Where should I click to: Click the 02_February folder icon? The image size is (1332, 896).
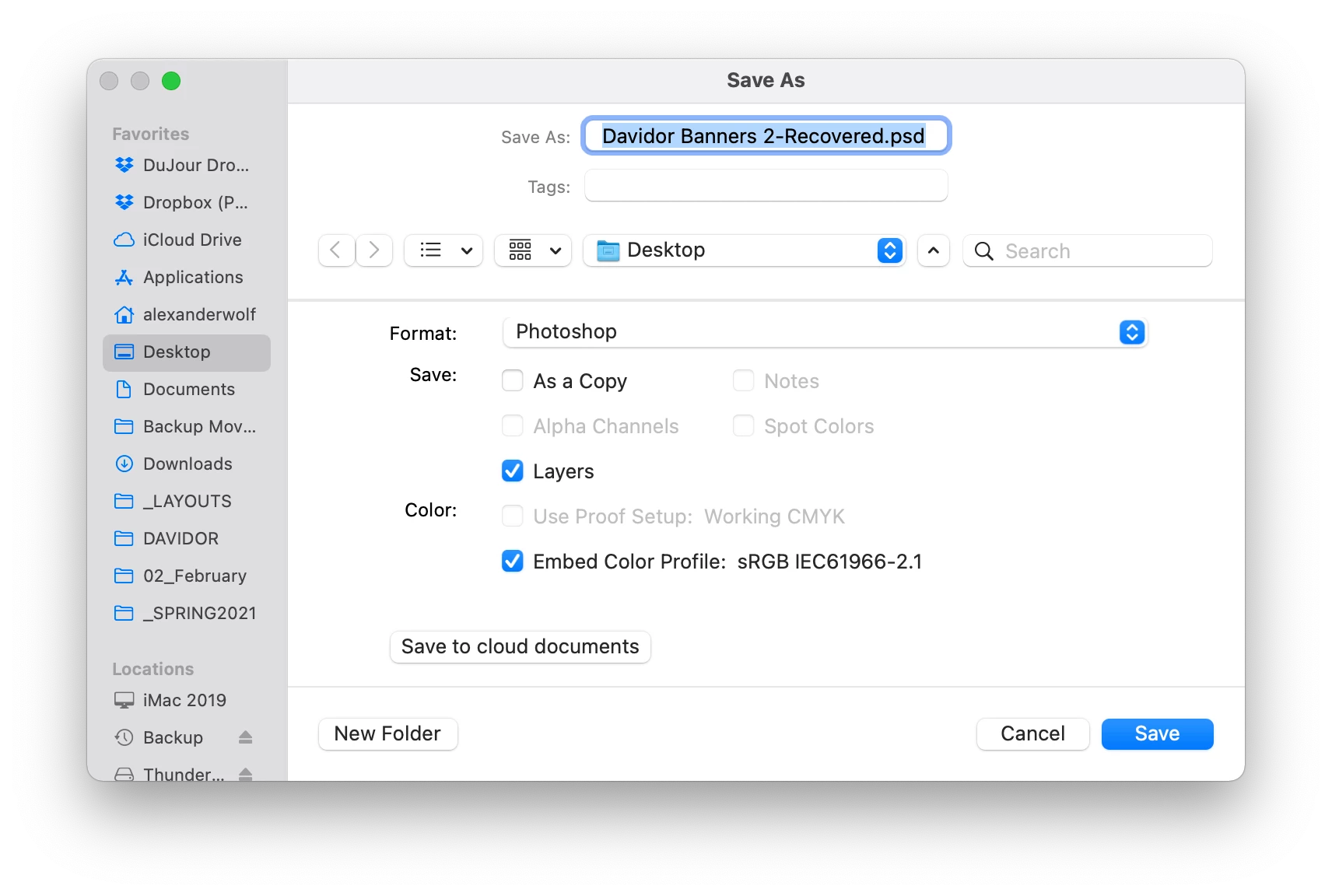point(124,576)
